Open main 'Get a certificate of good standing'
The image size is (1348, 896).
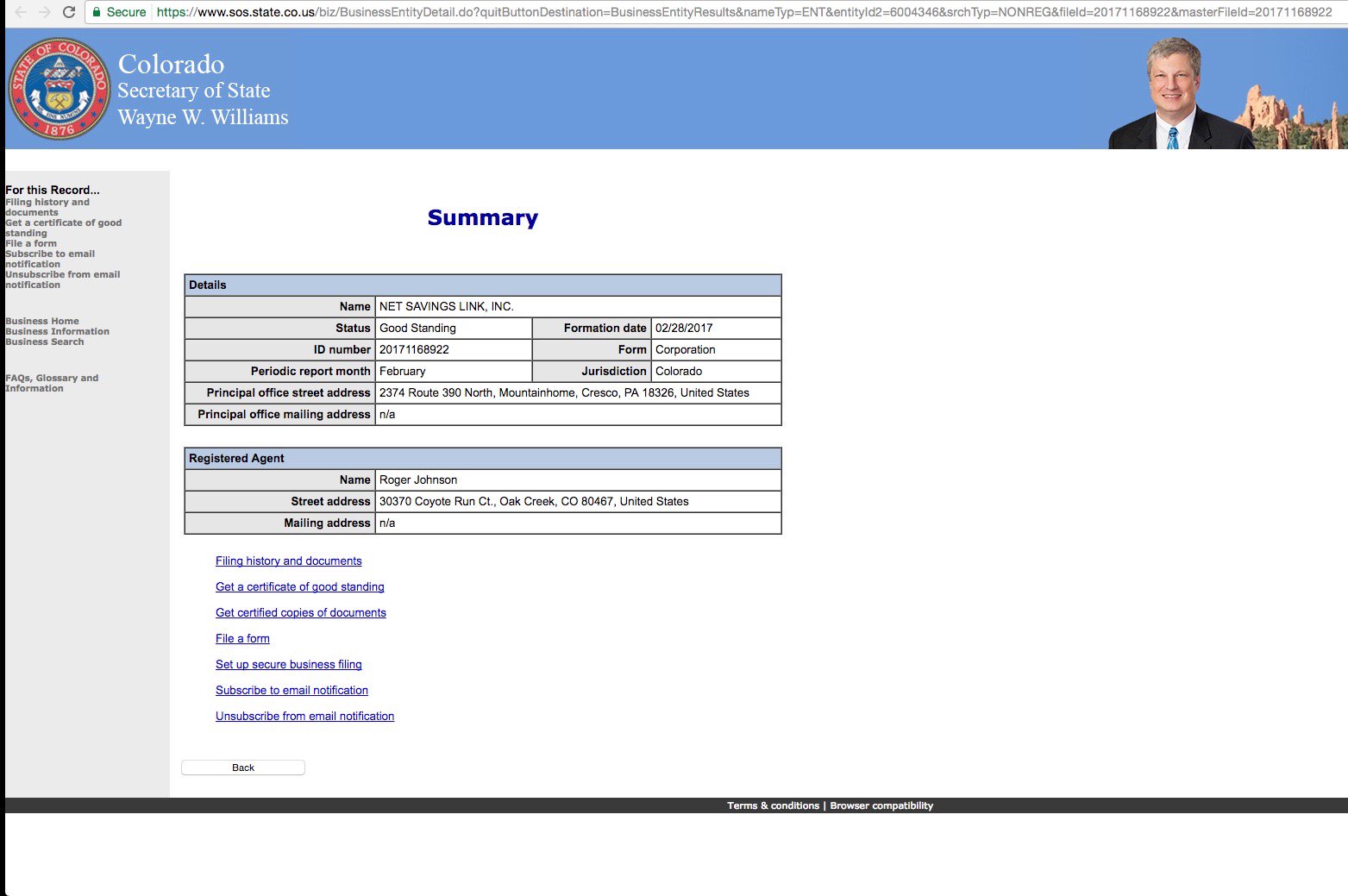click(300, 586)
